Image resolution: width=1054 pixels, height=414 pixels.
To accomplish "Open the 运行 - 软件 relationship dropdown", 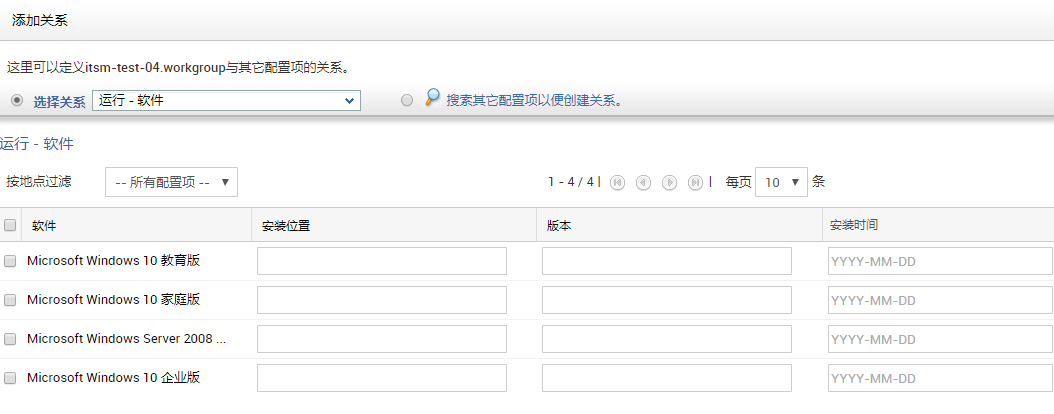I will pos(227,101).
